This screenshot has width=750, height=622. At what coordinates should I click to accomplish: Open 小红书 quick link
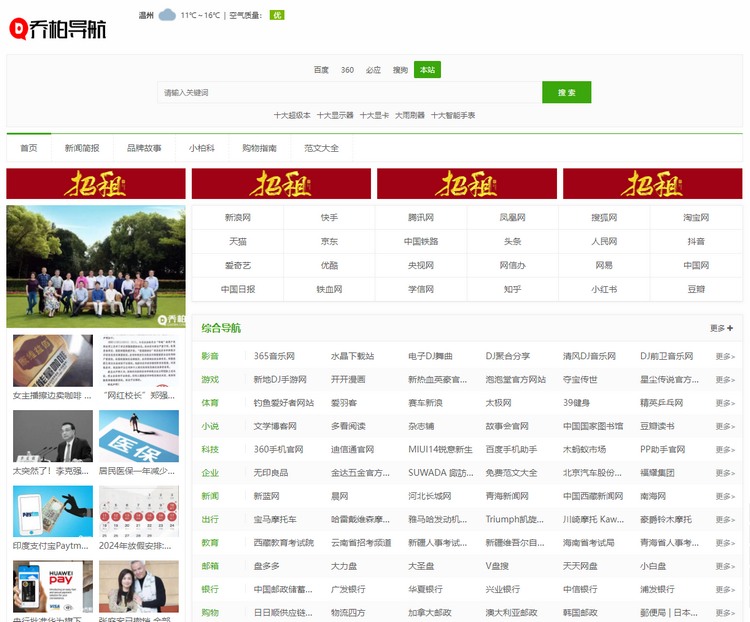(604, 289)
